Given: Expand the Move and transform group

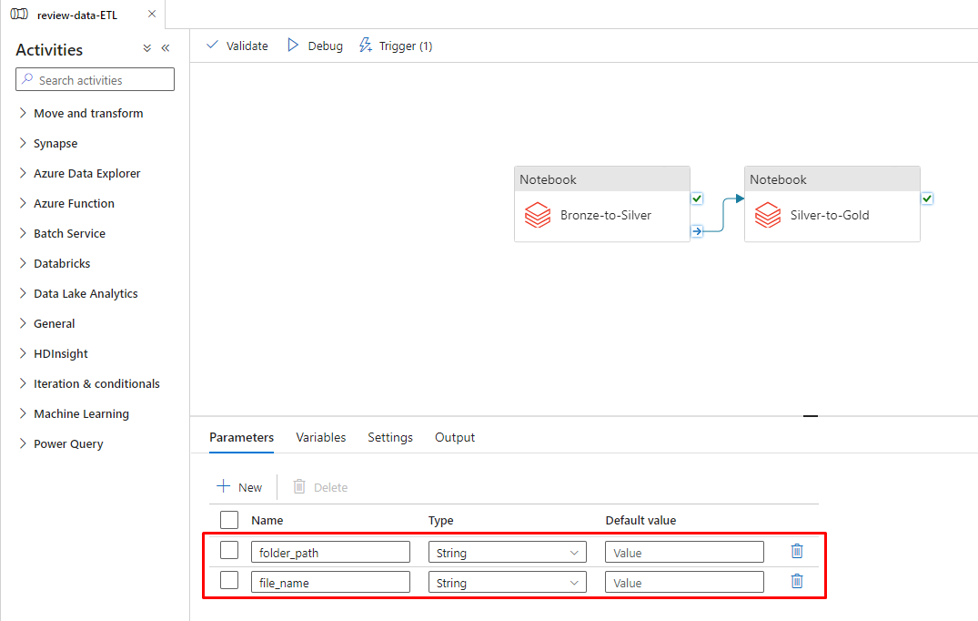Looking at the screenshot, I should (x=88, y=114).
